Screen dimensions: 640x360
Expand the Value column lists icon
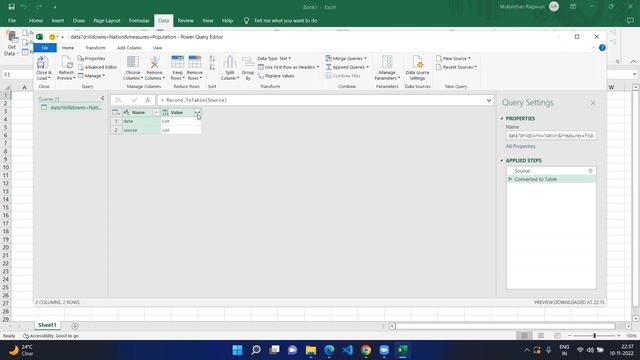pos(197,112)
